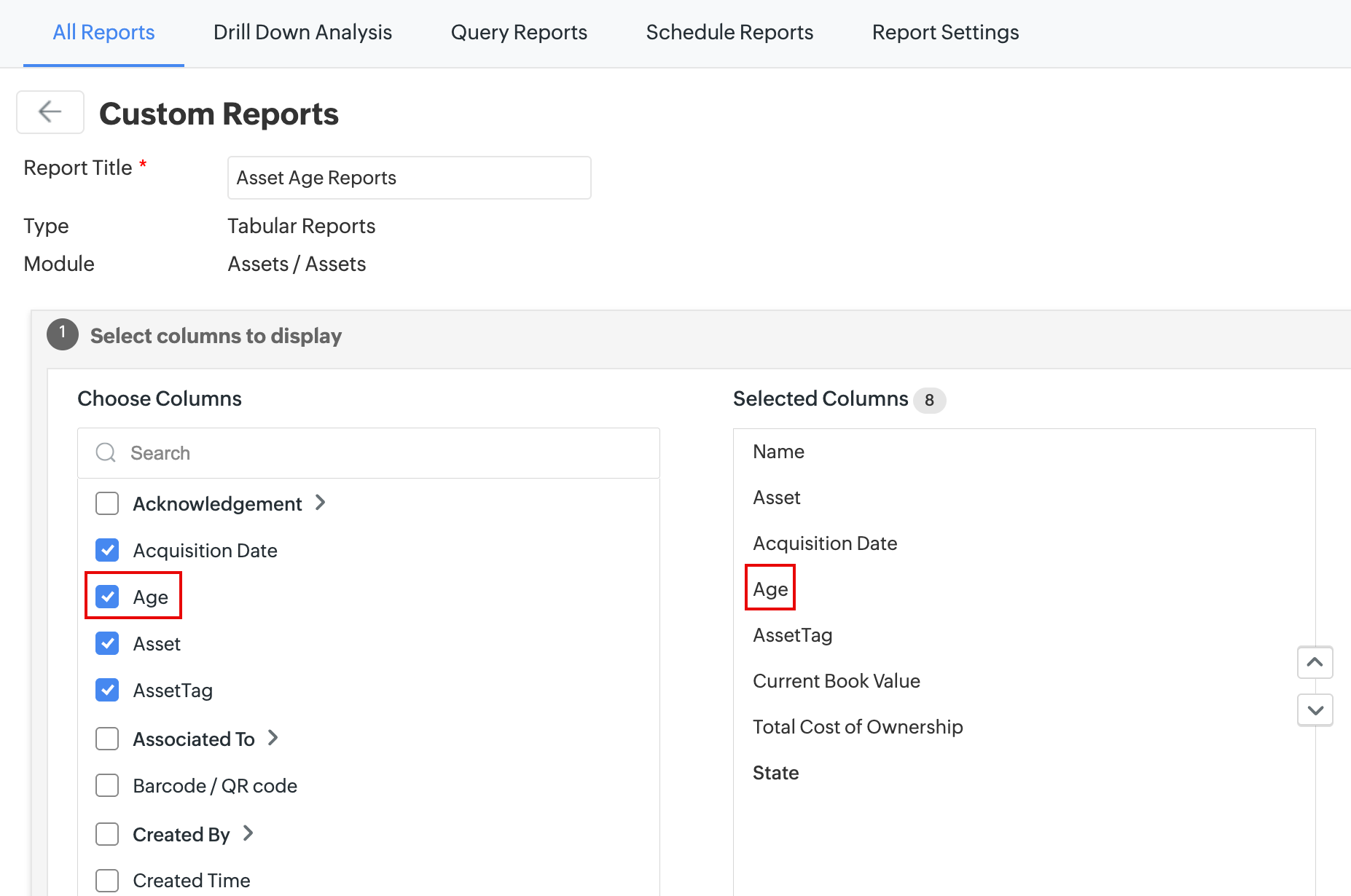Click the search magnifier icon
This screenshot has width=1351, height=896.
[106, 453]
